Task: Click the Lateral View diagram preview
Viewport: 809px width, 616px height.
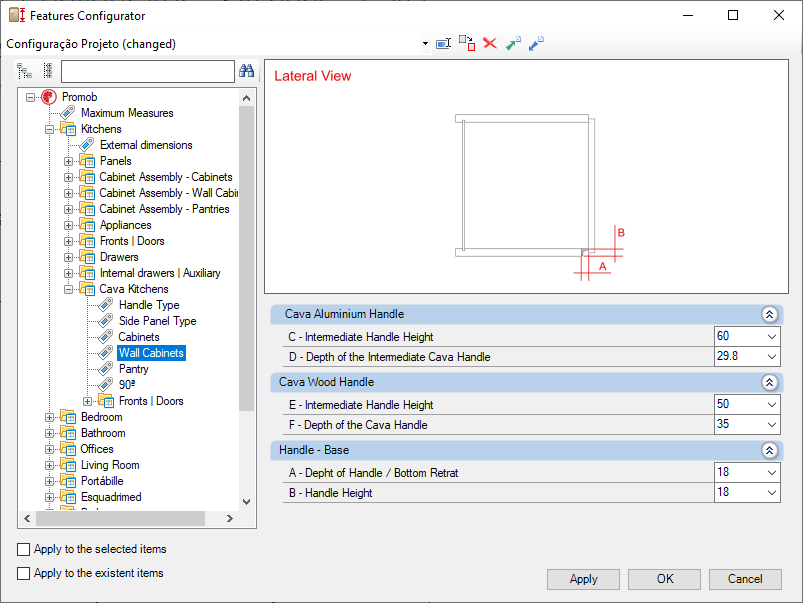Action: (x=526, y=176)
